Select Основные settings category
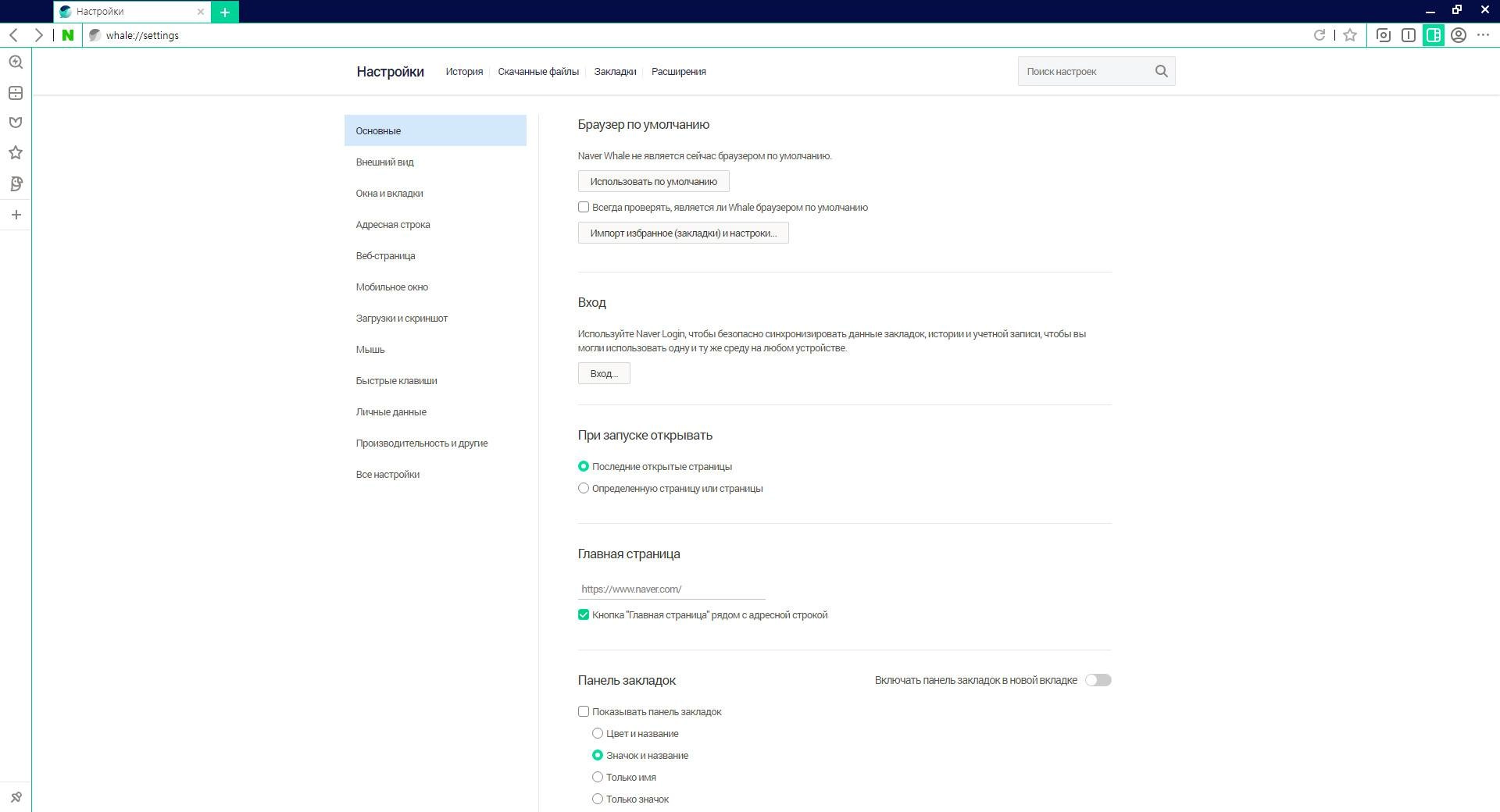The image size is (1500, 812). coord(435,130)
